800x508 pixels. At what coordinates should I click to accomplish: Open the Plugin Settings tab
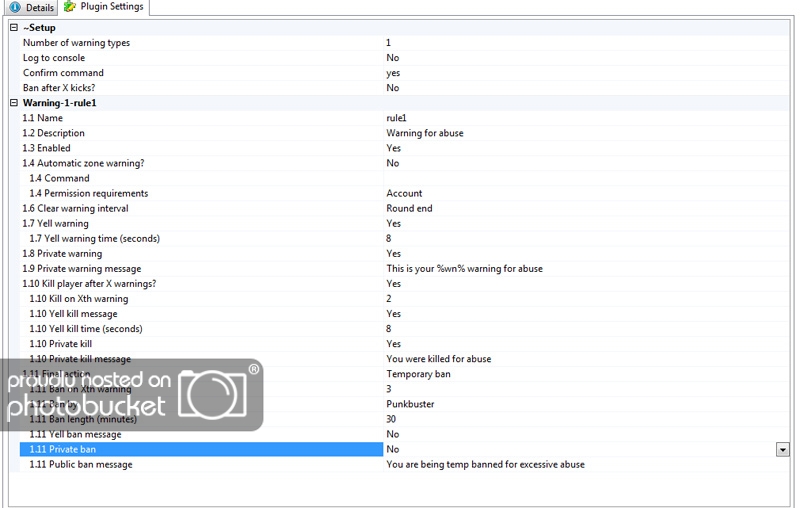tap(111, 7)
